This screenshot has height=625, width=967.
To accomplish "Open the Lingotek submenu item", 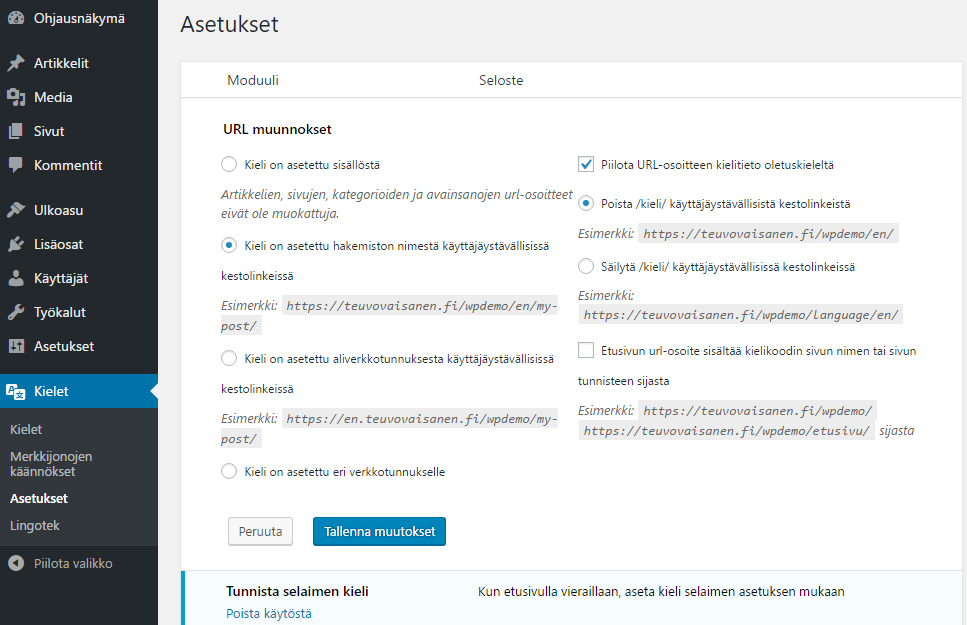I will tap(35, 526).
